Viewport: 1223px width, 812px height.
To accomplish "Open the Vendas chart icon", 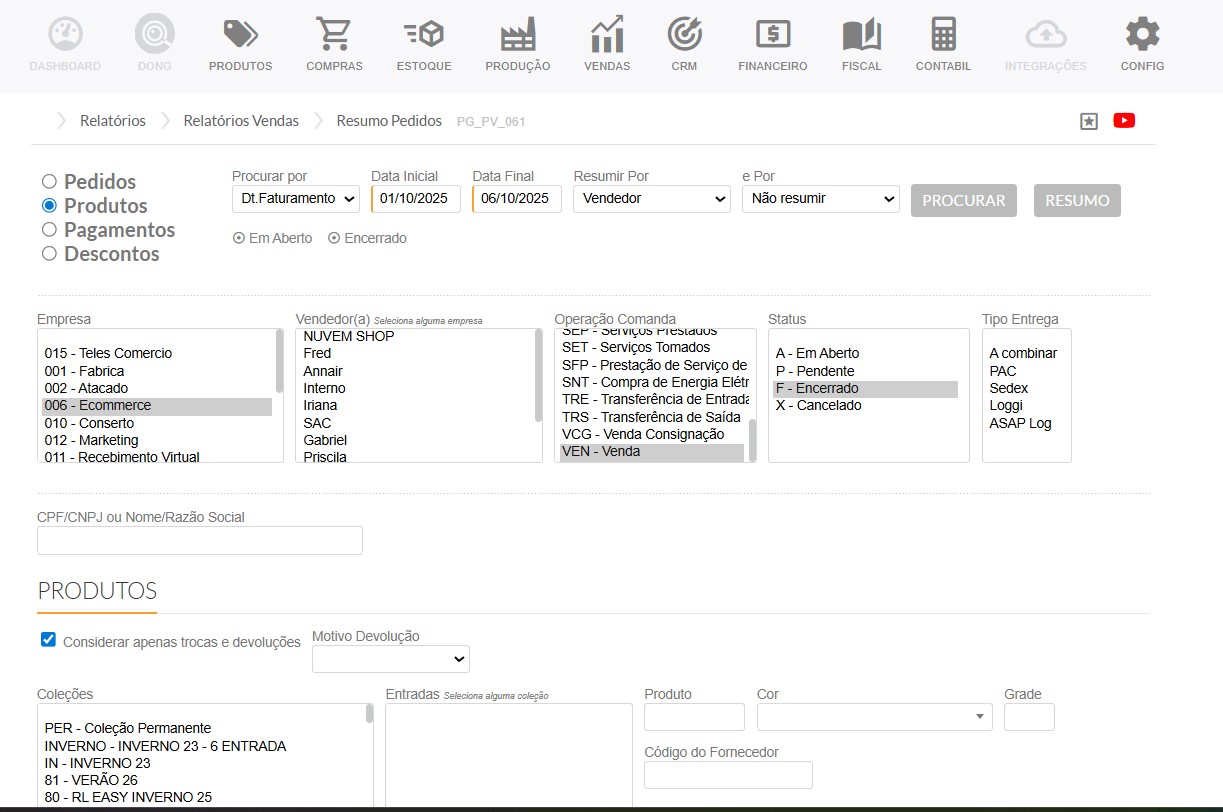I will 607,35.
